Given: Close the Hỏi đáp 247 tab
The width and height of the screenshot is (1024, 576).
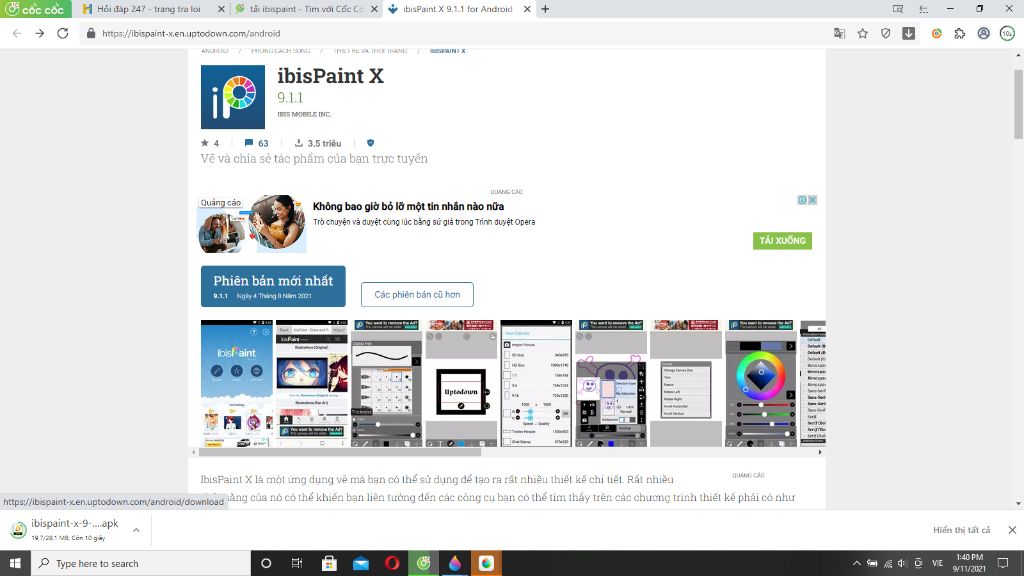Looking at the screenshot, I should [221, 9].
